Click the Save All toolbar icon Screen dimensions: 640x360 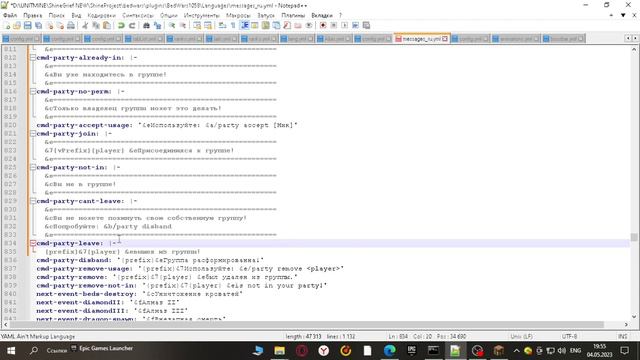(38, 25)
